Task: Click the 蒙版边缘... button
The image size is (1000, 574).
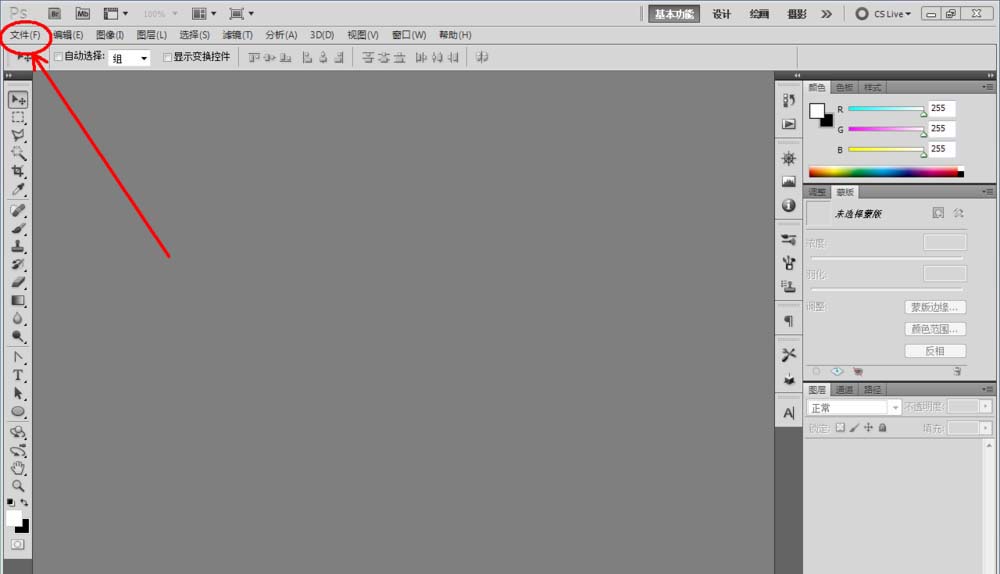Action: click(x=935, y=307)
